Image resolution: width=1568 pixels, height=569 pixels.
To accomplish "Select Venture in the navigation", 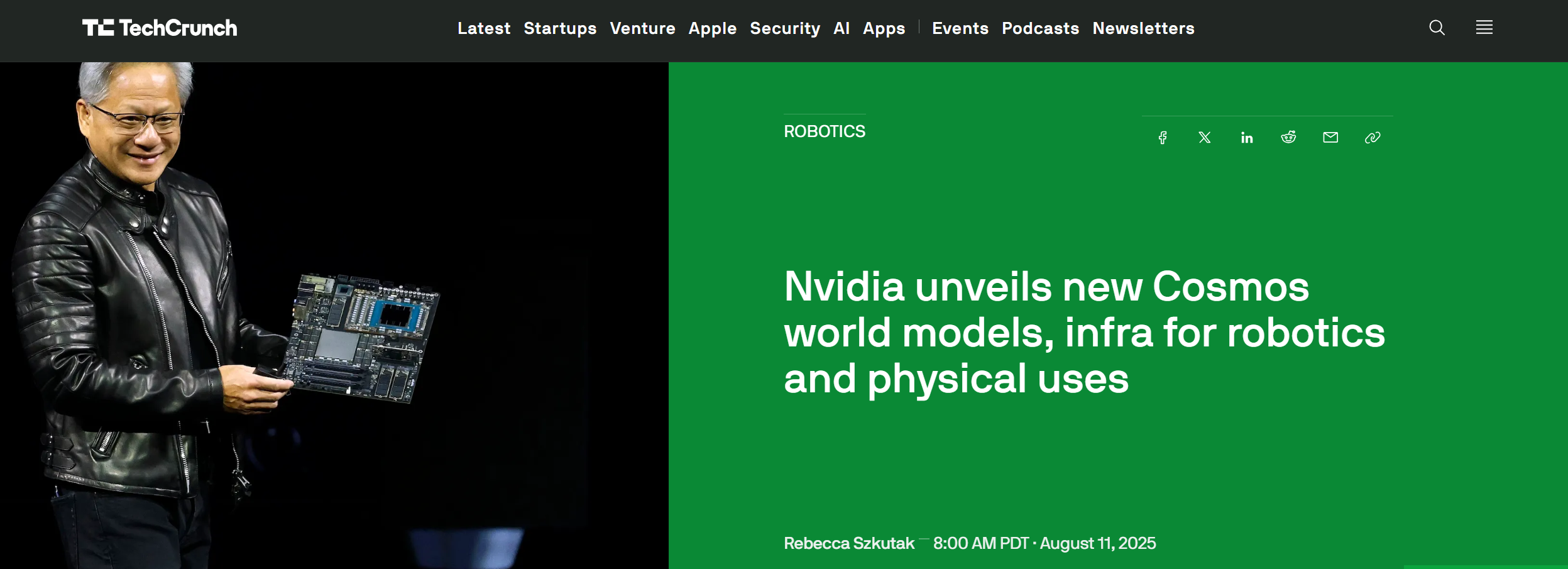I will click(x=642, y=28).
